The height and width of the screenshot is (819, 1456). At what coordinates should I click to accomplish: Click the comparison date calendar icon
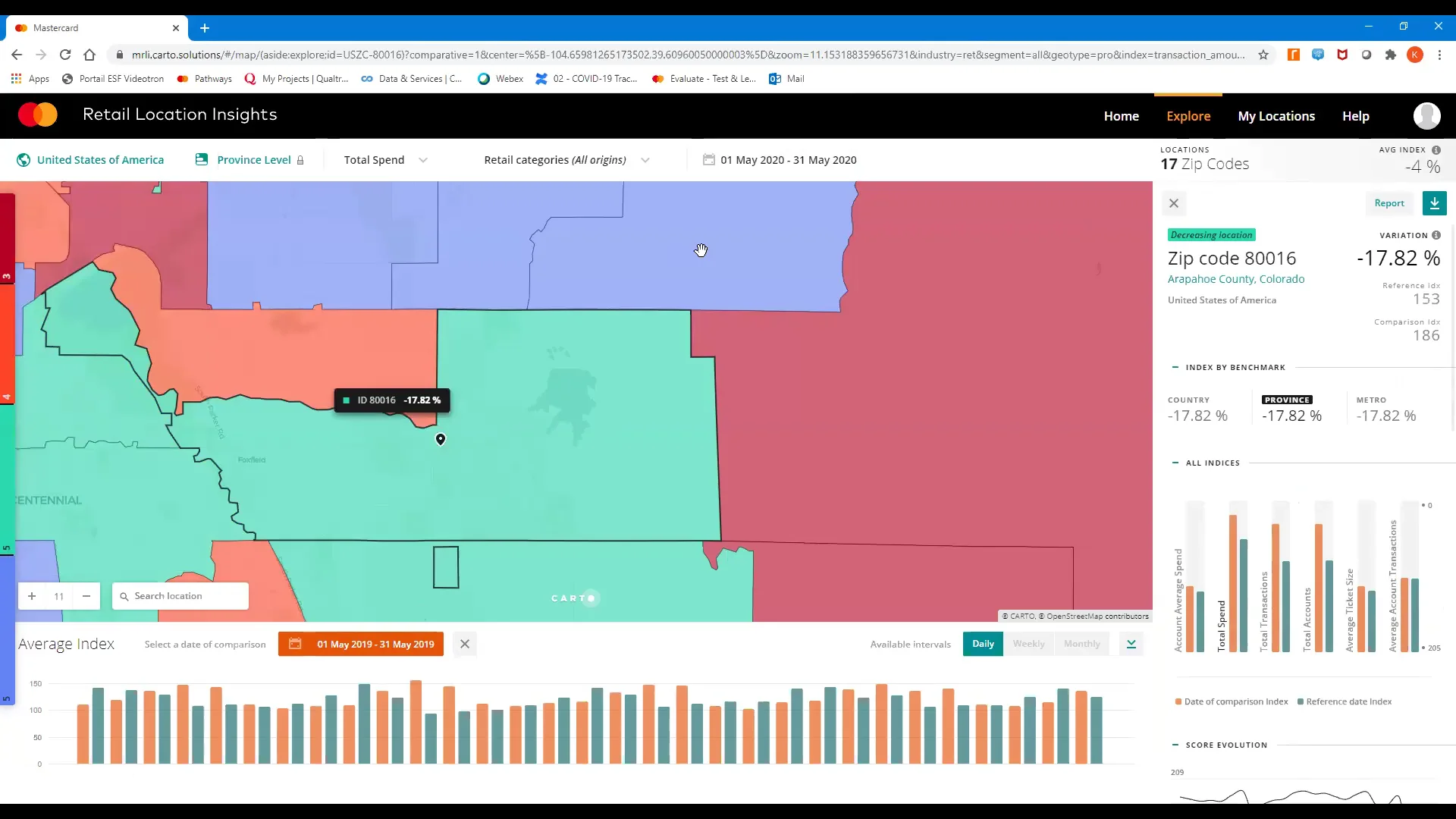pos(296,644)
